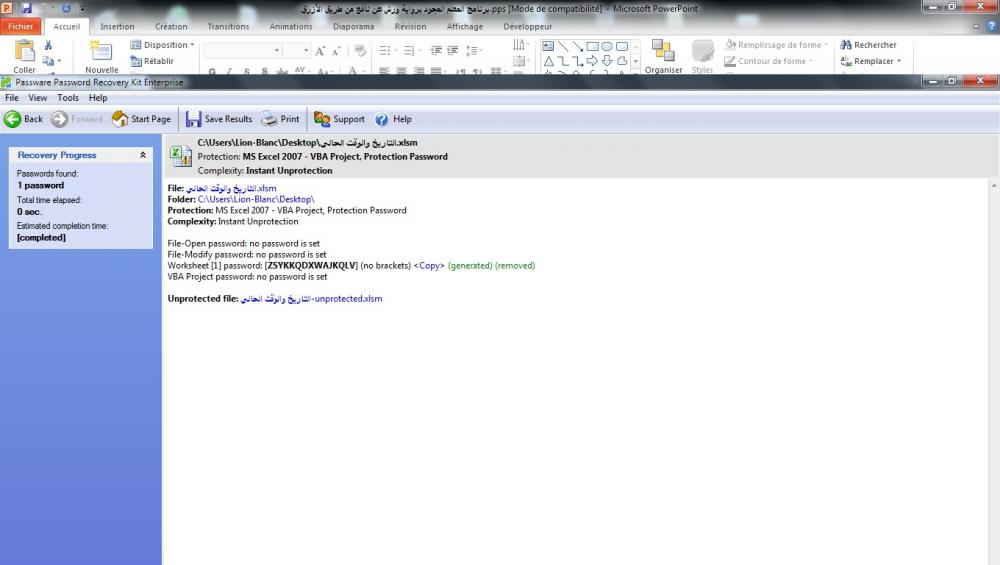Image resolution: width=1000 pixels, height=565 pixels.
Task: Click the numbered list icon in PowerPoint
Action: coord(409,50)
